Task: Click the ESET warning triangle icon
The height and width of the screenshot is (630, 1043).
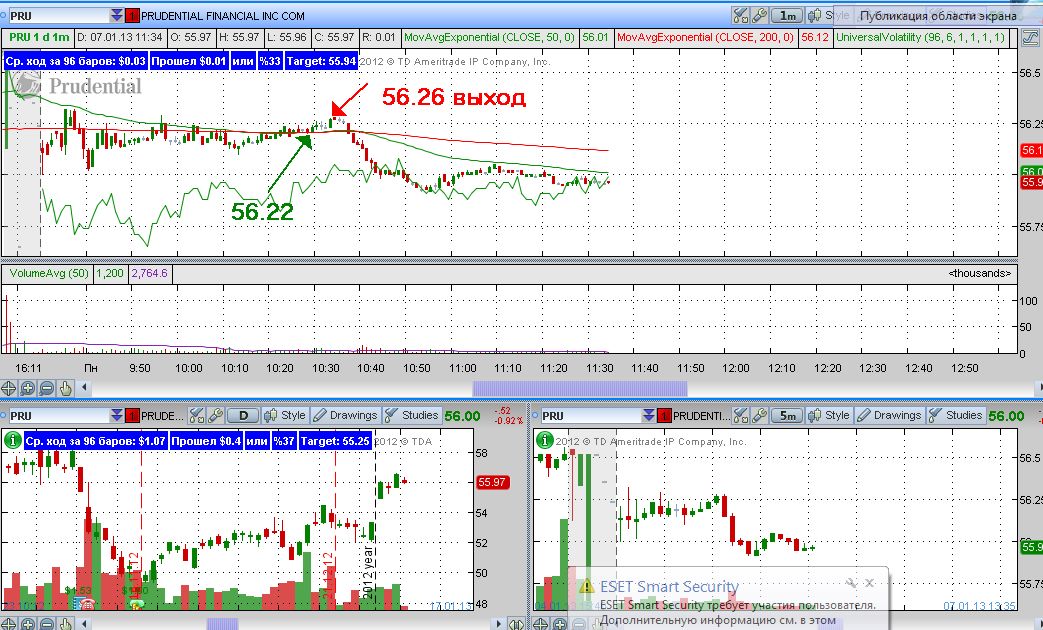Action: (586, 587)
